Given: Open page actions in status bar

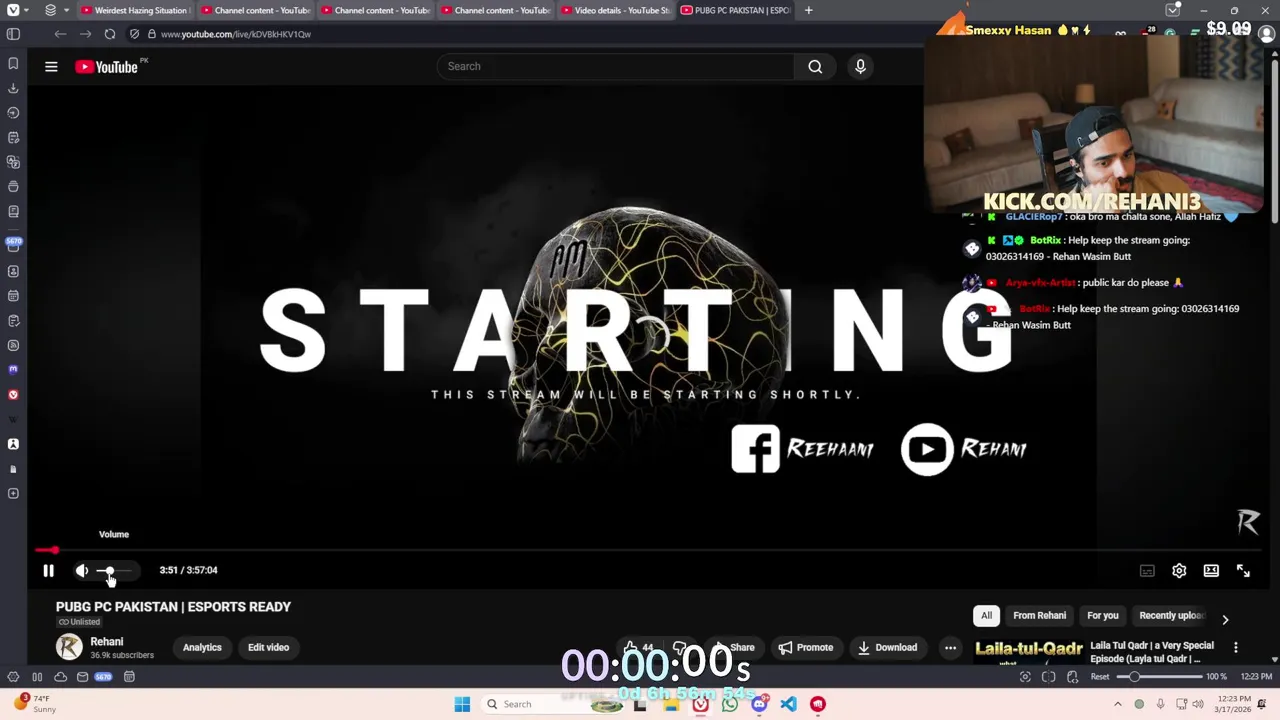Looking at the screenshot, I should coord(1072,677).
